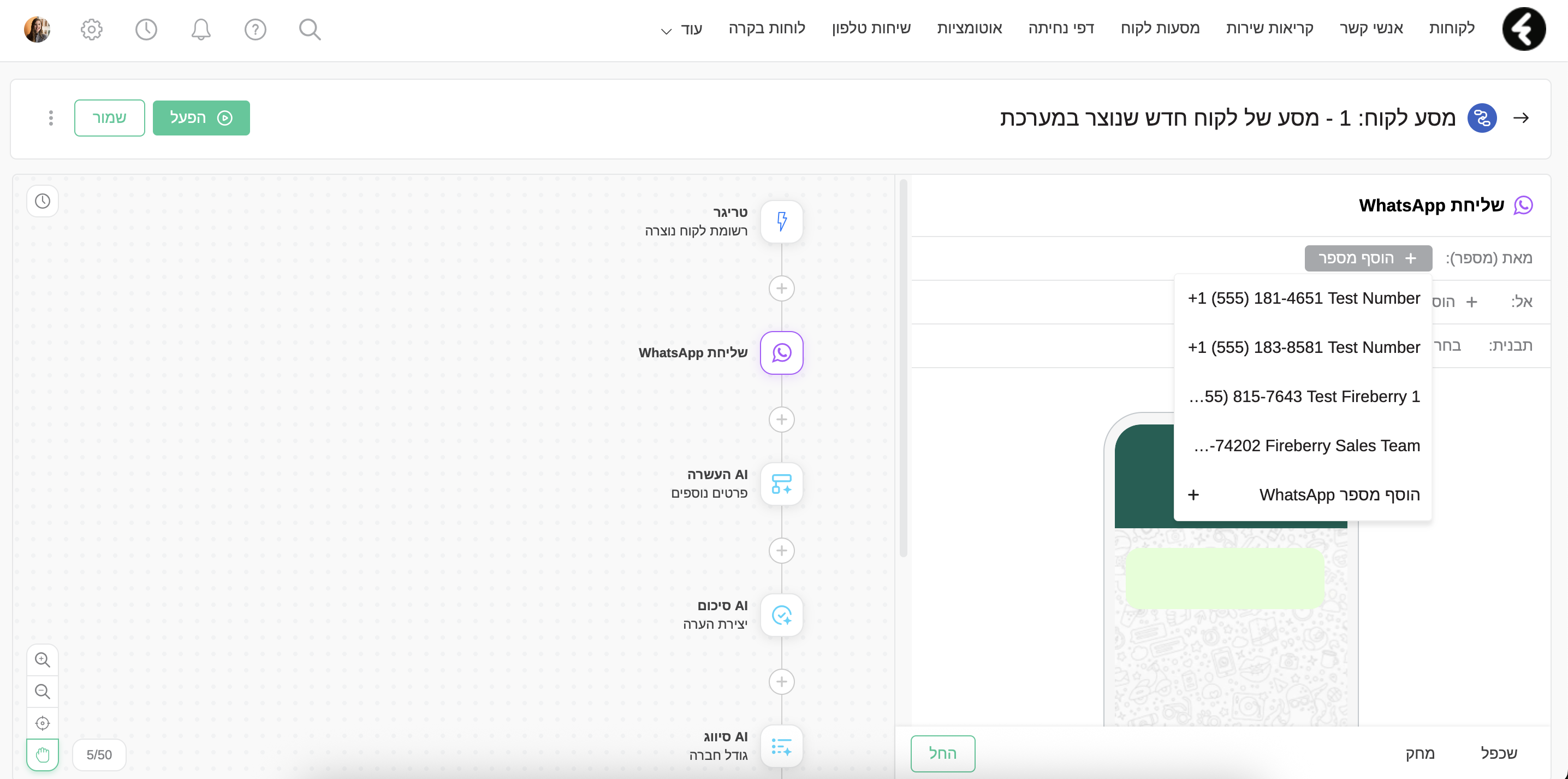Open מסעות לקוח tab

1160,28
